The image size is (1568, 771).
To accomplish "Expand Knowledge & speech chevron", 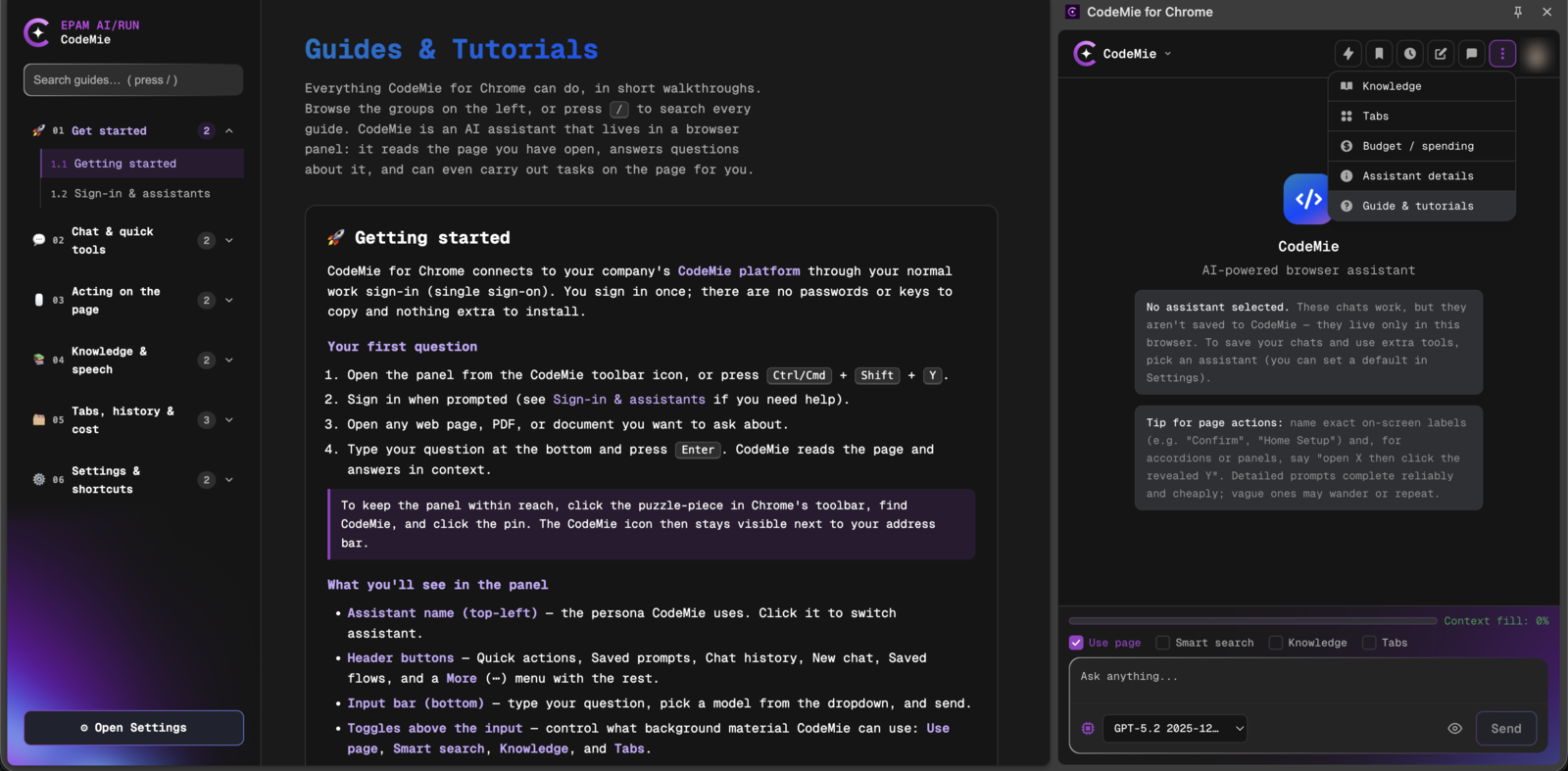I will (229, 360).
